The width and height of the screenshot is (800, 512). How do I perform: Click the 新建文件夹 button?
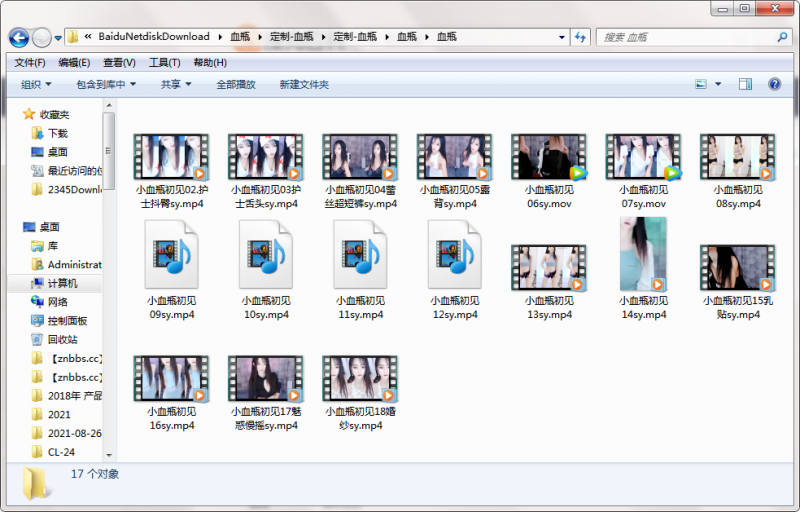coord(304,85)
